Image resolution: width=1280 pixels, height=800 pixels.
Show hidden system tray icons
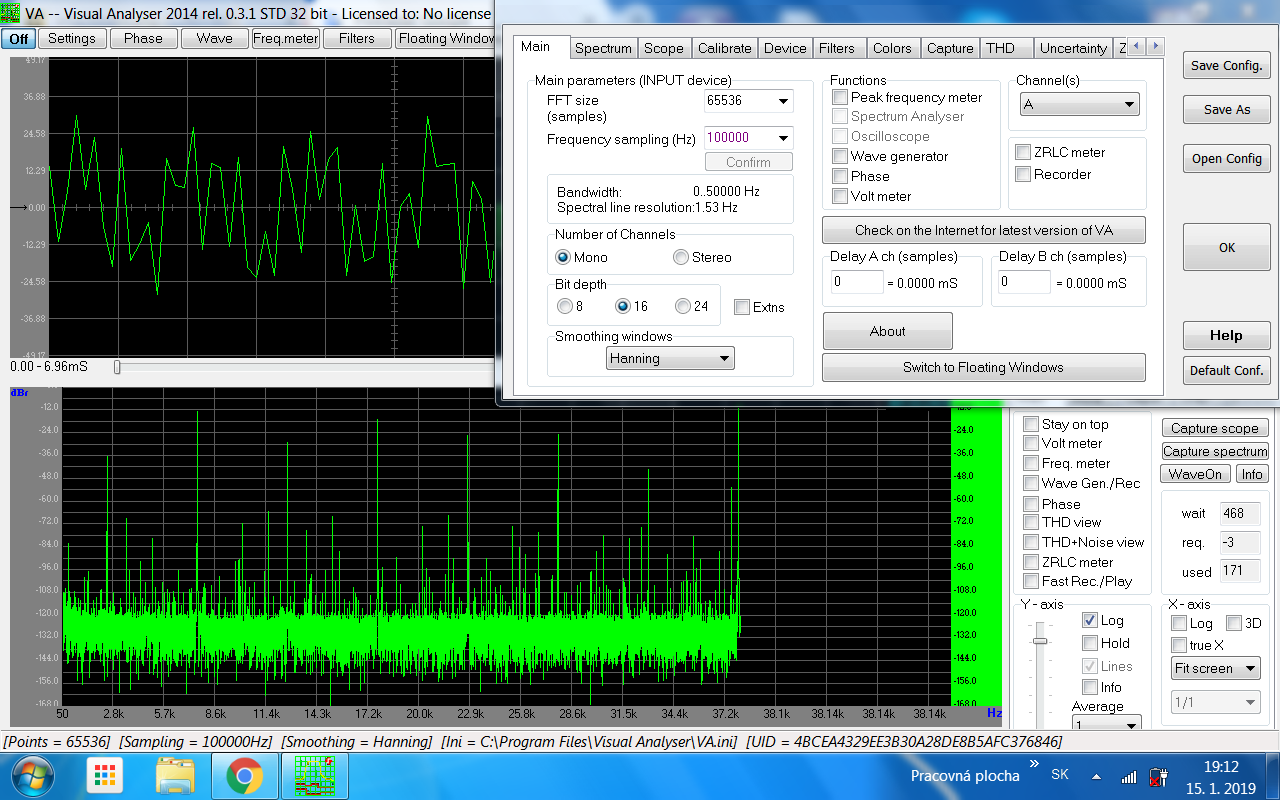tap(1096, 777)
